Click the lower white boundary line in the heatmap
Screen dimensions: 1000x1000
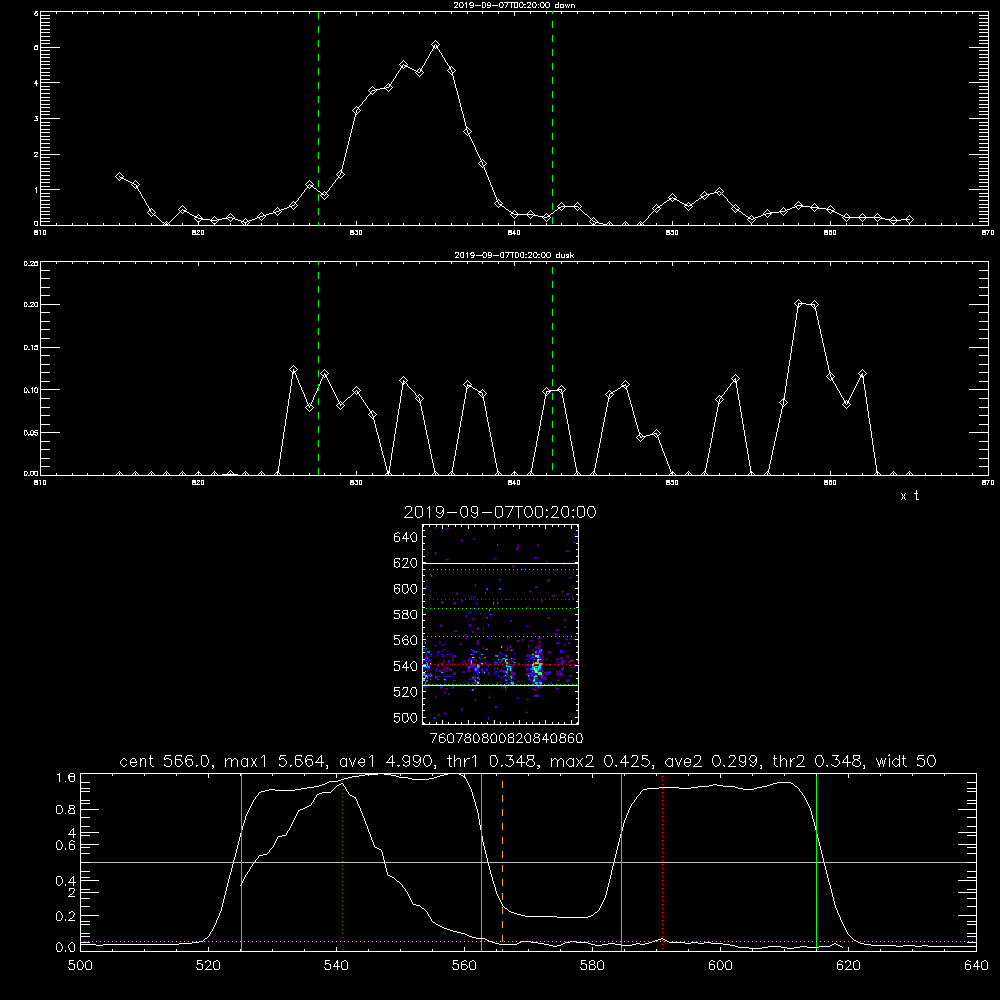pos(500,685)
